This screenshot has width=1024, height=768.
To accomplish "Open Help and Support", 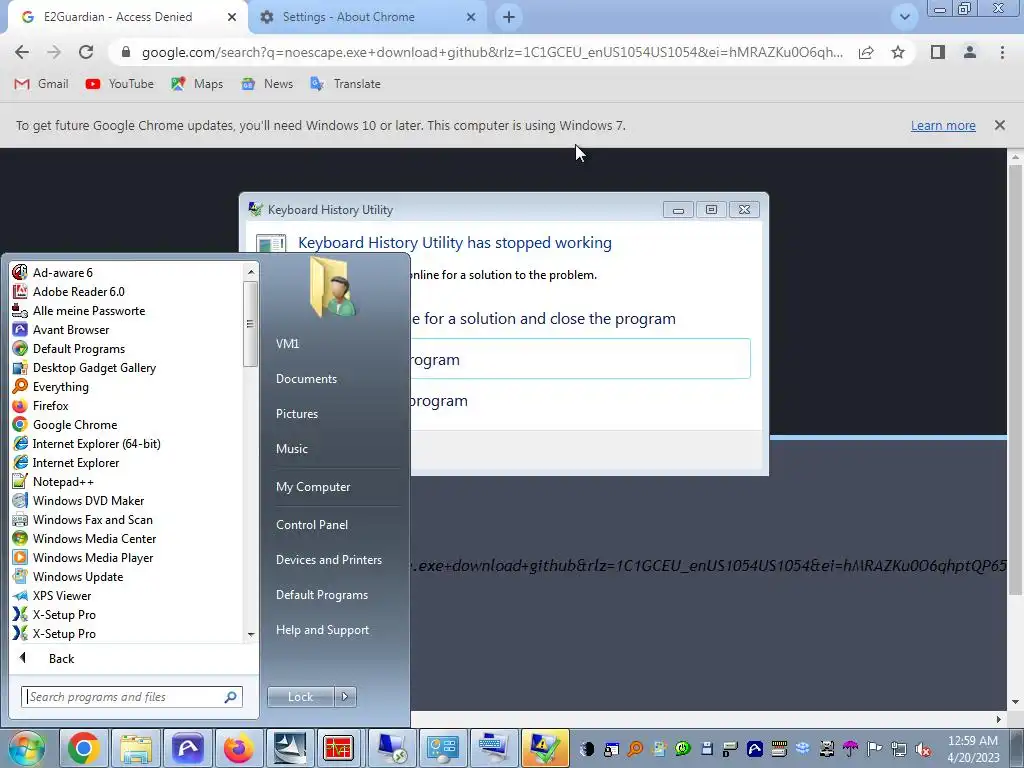I will point(322,630).
